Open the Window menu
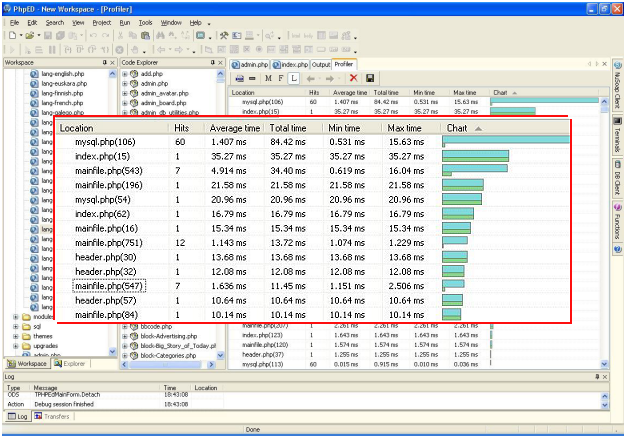Image resolution: width=625 pixels, height=437 pixels. 171,23
